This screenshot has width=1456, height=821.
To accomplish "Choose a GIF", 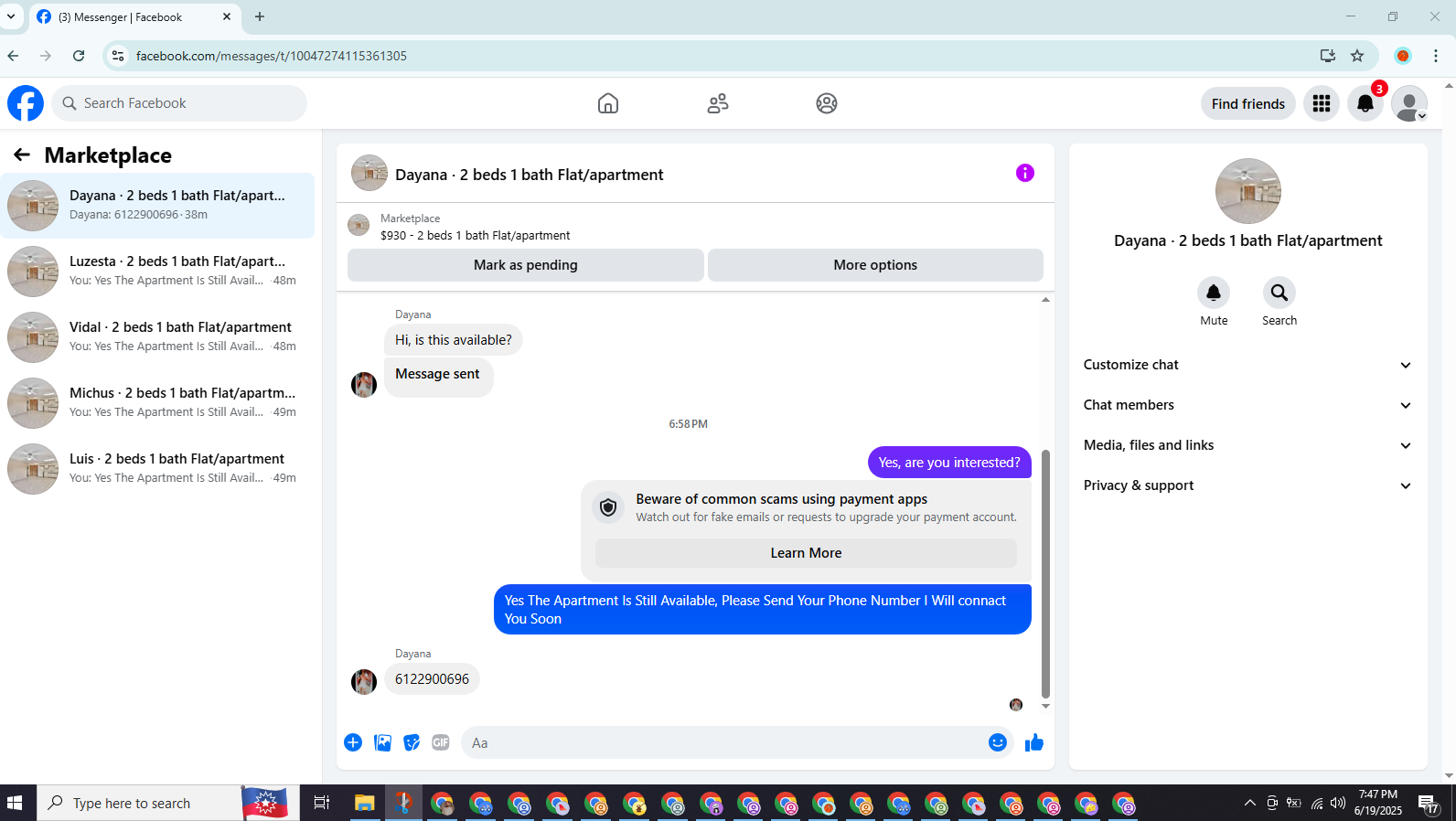I will click(441, 742).
